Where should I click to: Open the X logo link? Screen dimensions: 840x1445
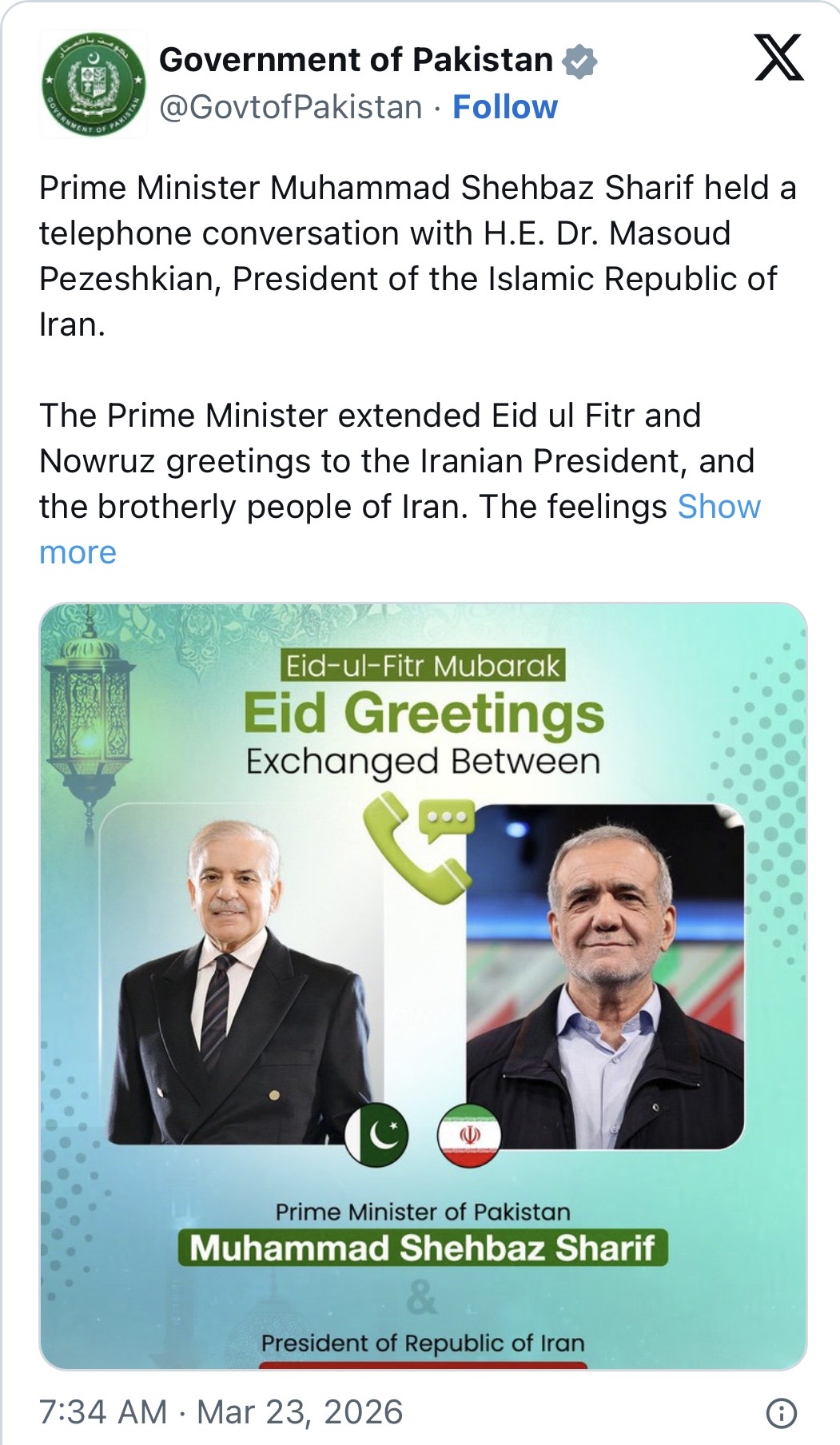[778, 58]
